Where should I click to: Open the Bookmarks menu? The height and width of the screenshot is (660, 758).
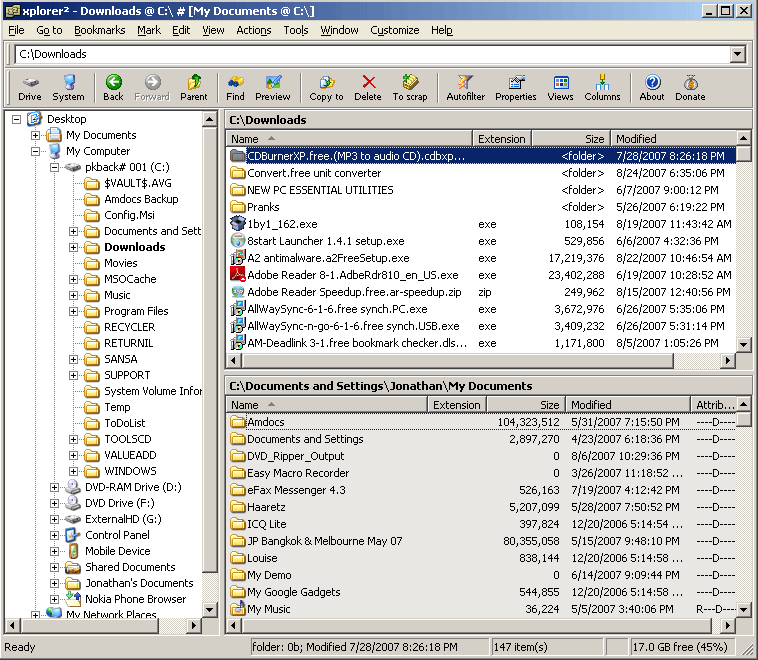tap(100, 30)
